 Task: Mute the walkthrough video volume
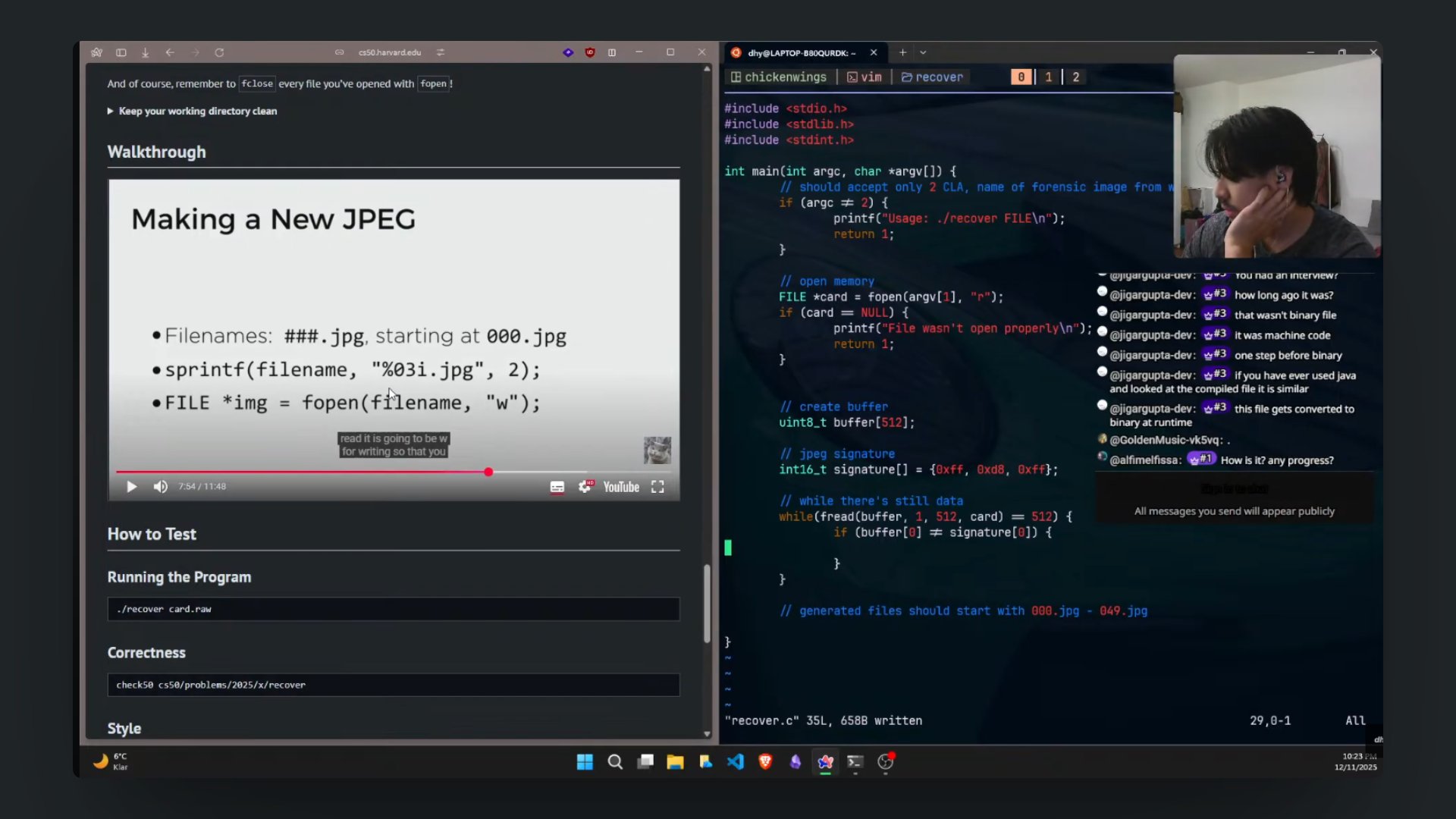click(160, 487)
